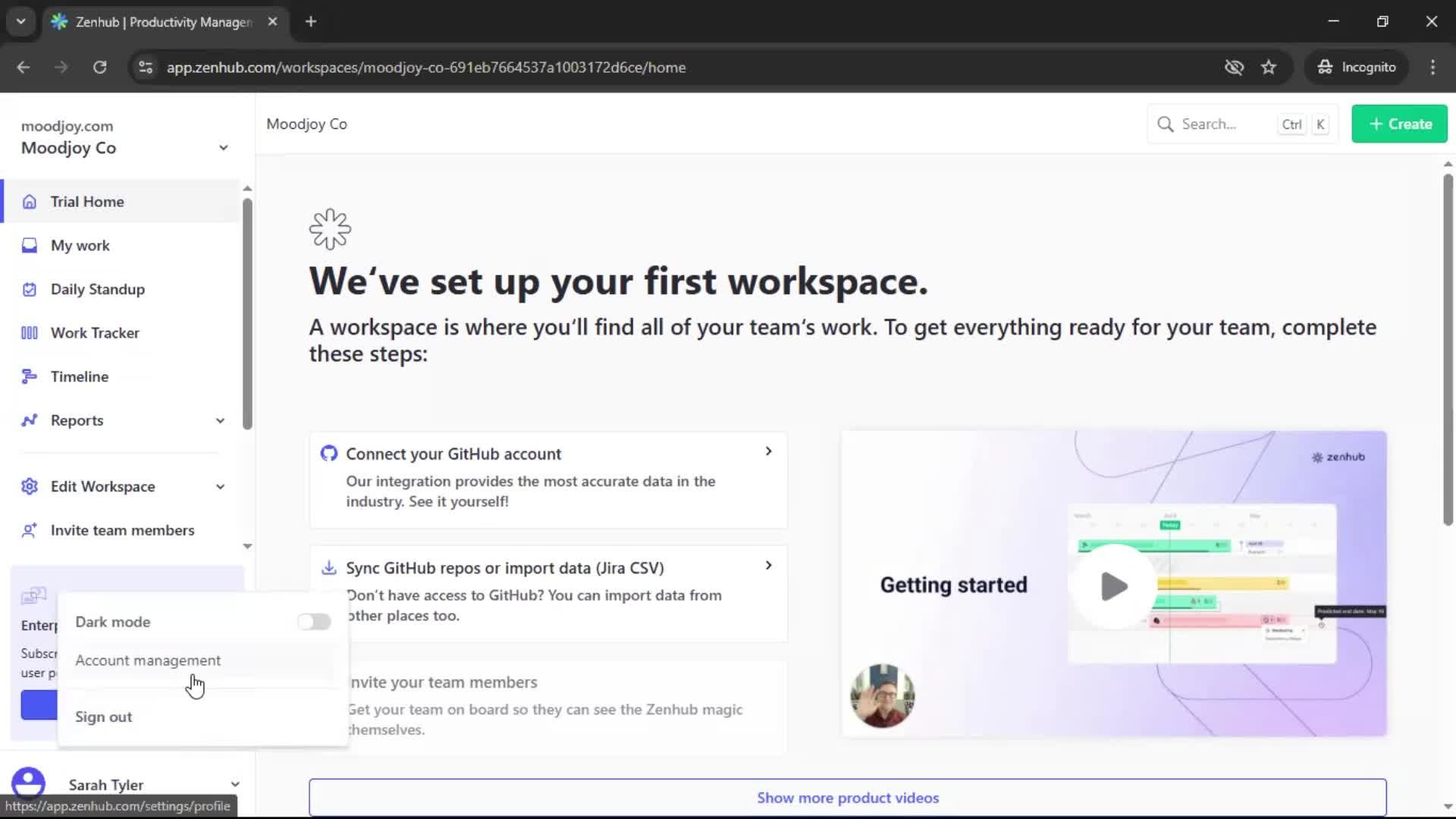Open Daily Standup from the sidebar
1456x819 pixels.
coord(97,289)
